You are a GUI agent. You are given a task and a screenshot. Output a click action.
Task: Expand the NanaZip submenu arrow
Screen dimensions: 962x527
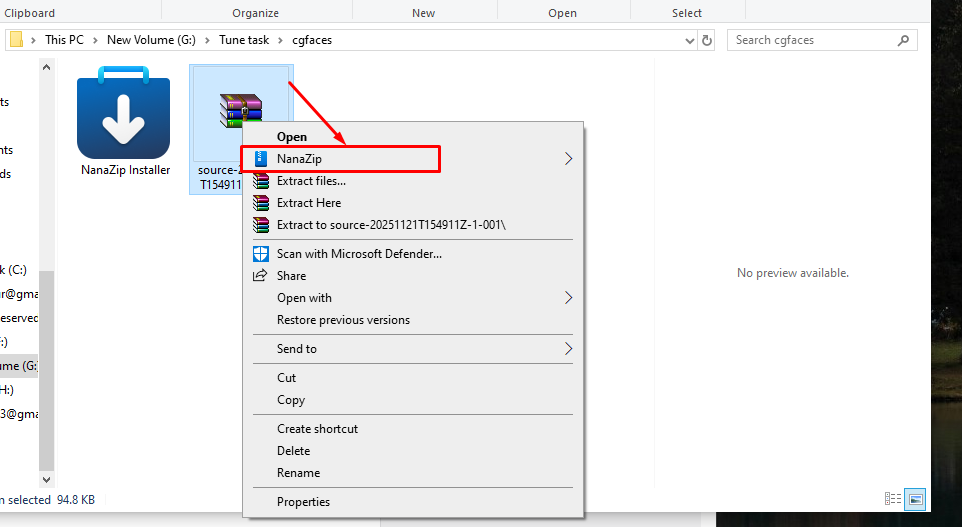568,159
